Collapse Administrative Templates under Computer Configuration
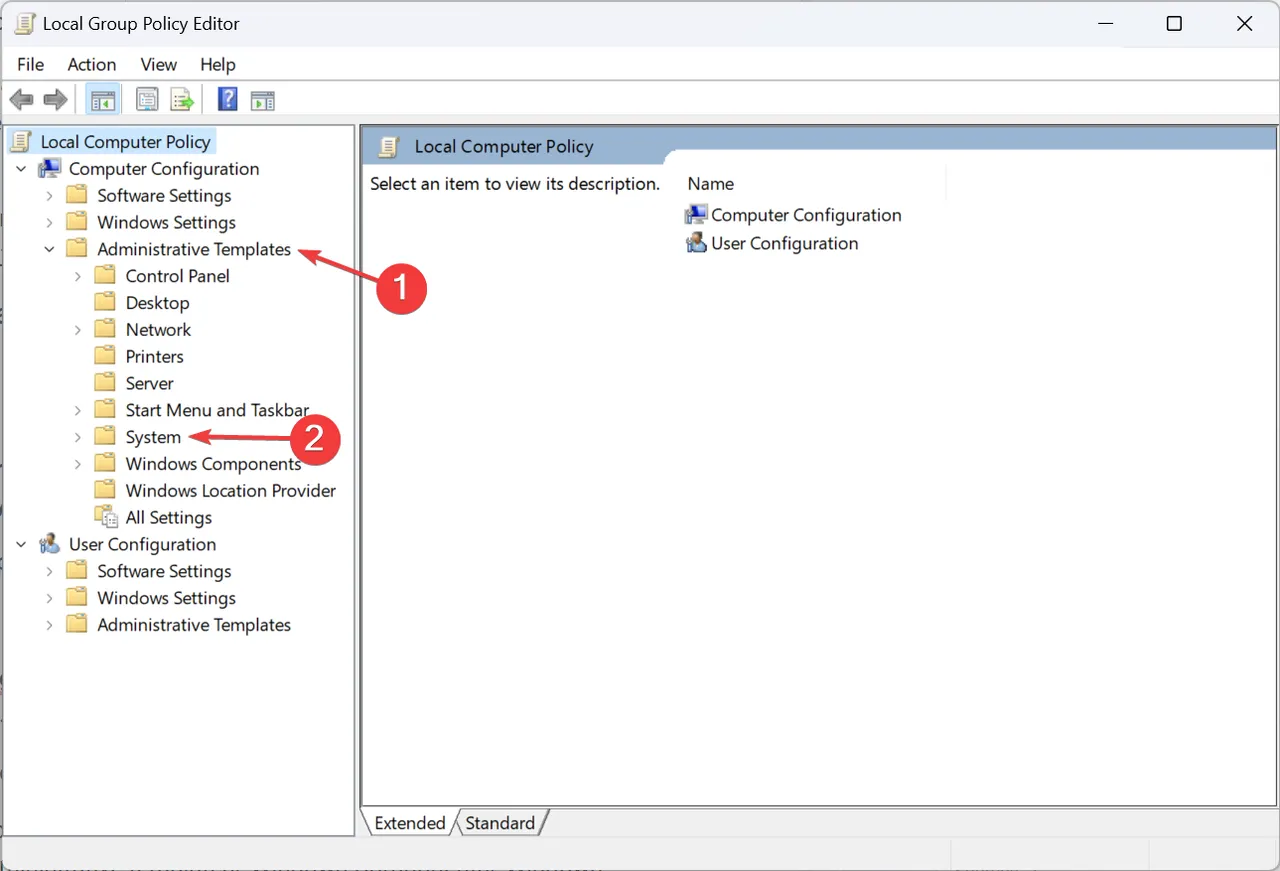 point(49,250)
